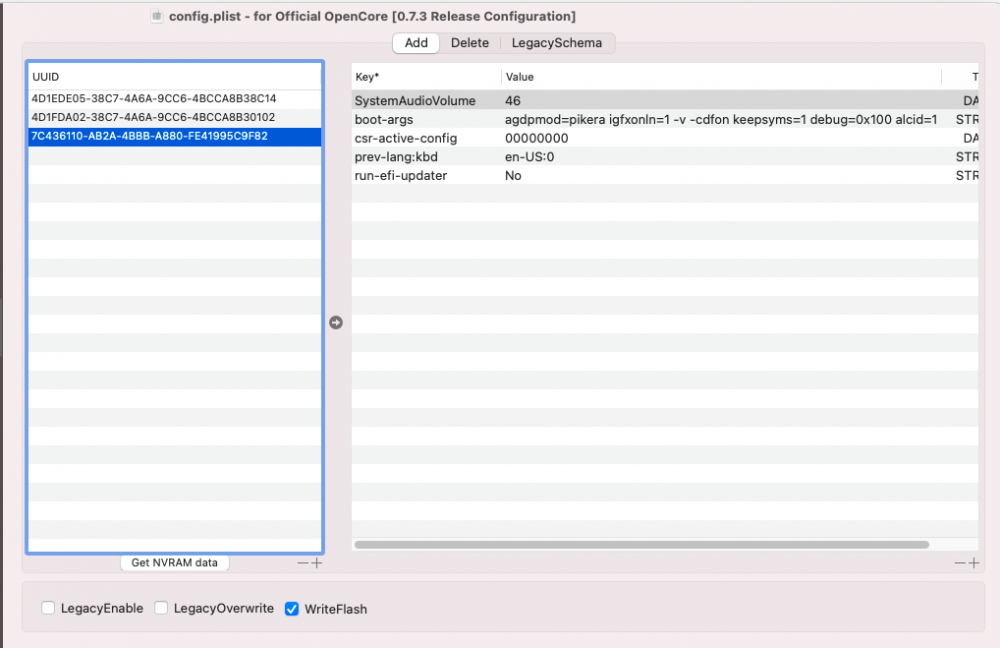This screenshot has height=648, width=1000.
Task: Click the prev-lang:kbd value en-US:0
Action: 529,157
